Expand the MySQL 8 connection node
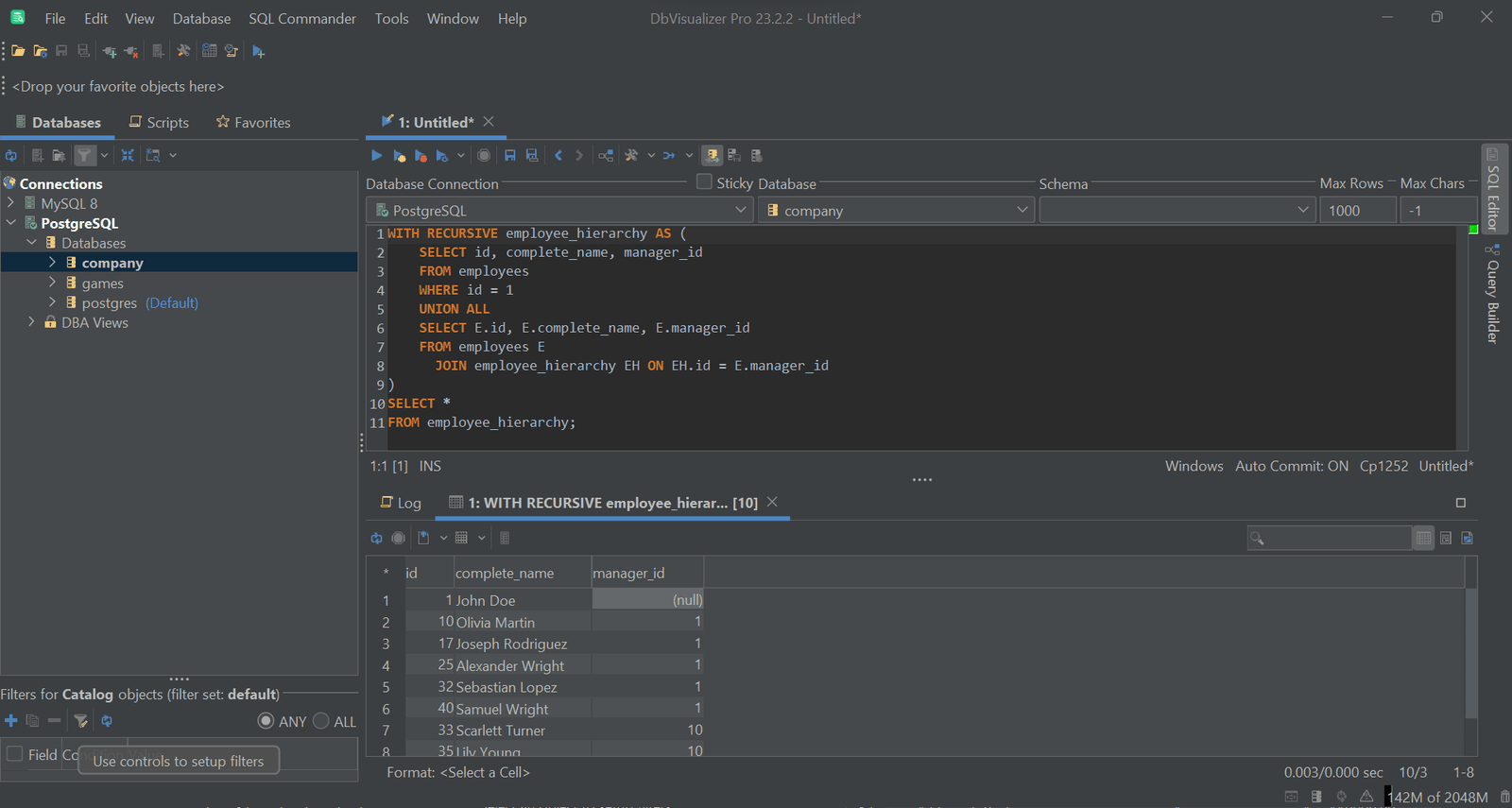Screen dimensions: 1512x808 (10, 203)
